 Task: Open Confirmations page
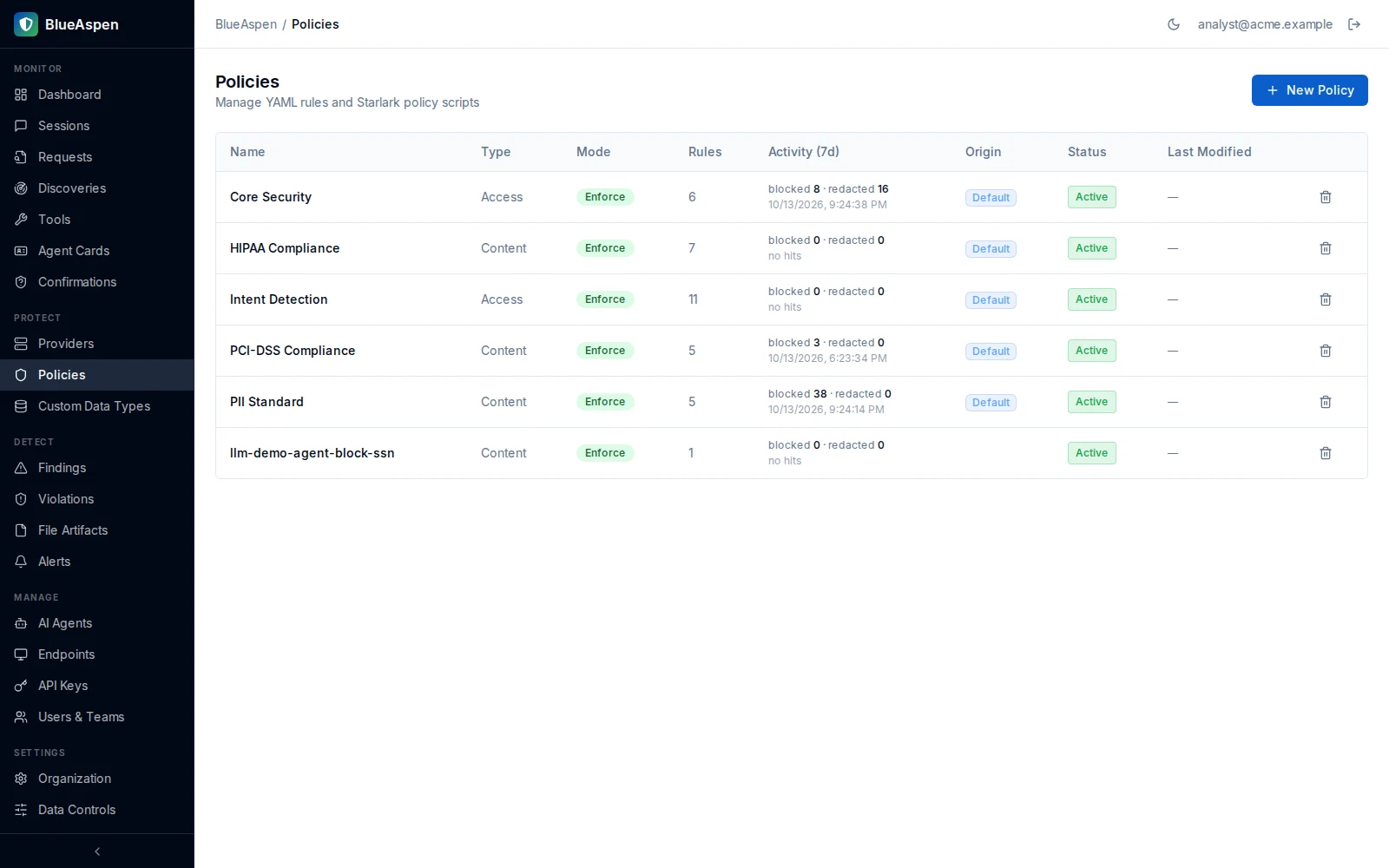97,282
